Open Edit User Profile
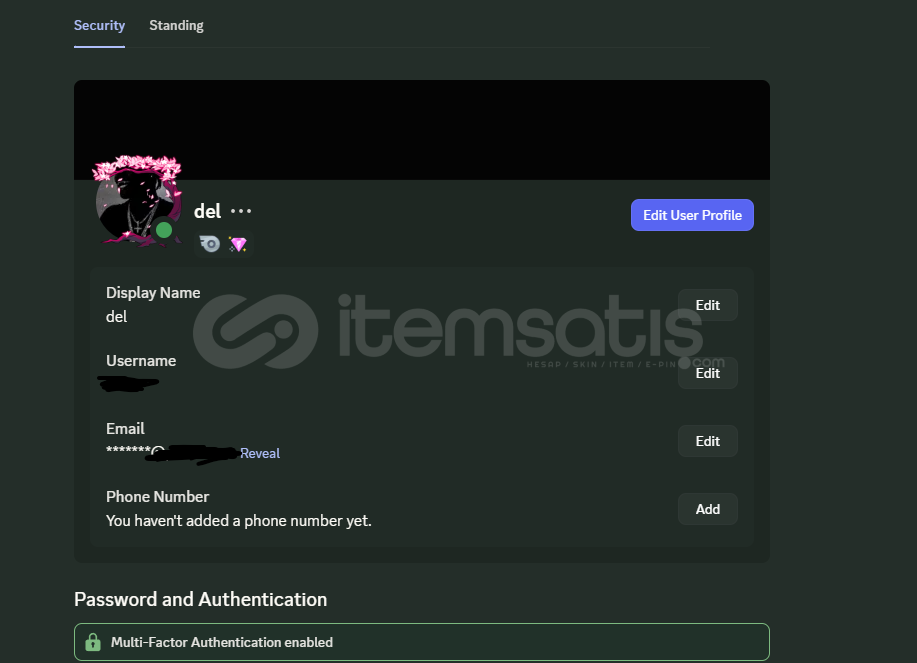The width and height of the screenshot is (917, 663). [x=692, y=215]
